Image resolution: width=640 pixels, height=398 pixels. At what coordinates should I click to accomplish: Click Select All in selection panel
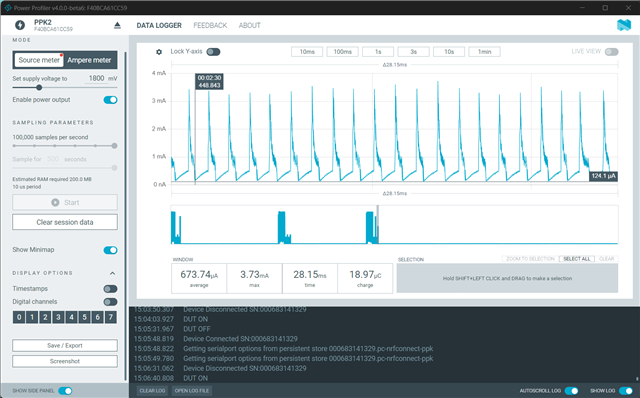(x=576, y=259)
